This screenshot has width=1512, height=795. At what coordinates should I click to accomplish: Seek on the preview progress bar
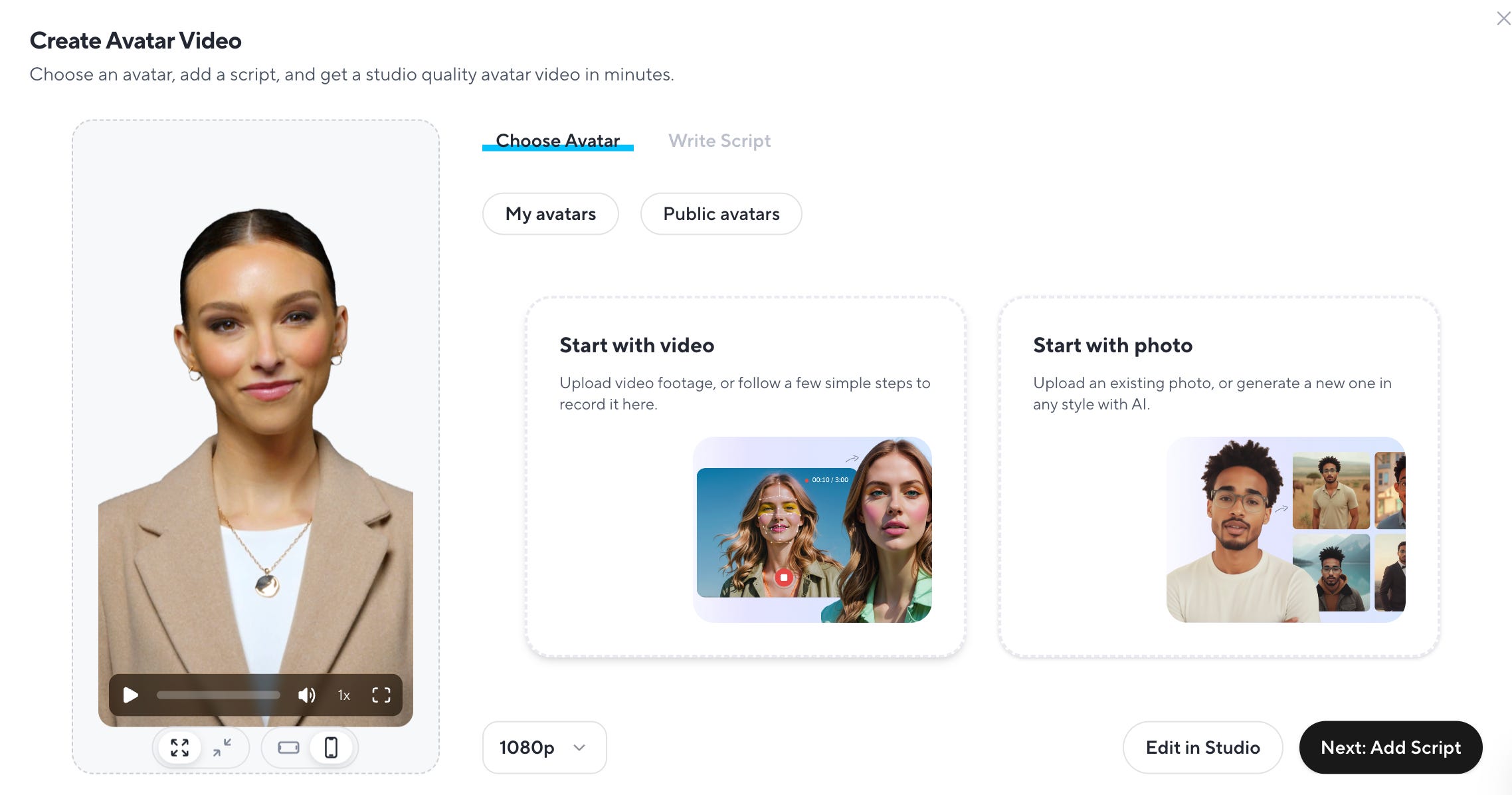pos(219,695)
